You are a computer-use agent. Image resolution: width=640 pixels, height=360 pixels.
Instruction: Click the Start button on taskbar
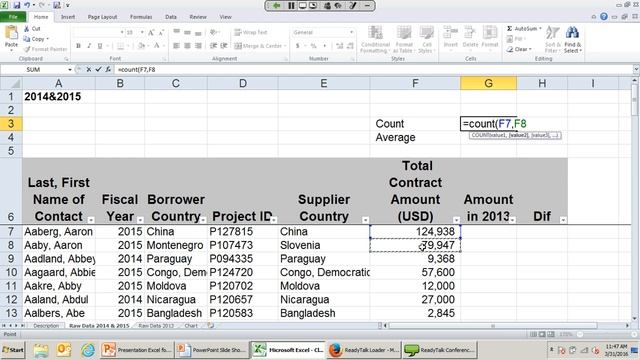(13, 350)
